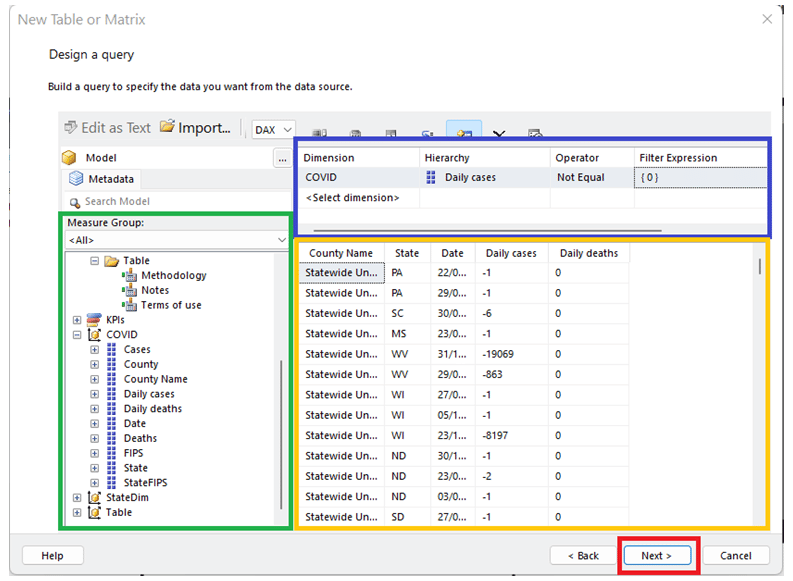
Task: Expand the Deaths attribute
Action: (95, 438)
